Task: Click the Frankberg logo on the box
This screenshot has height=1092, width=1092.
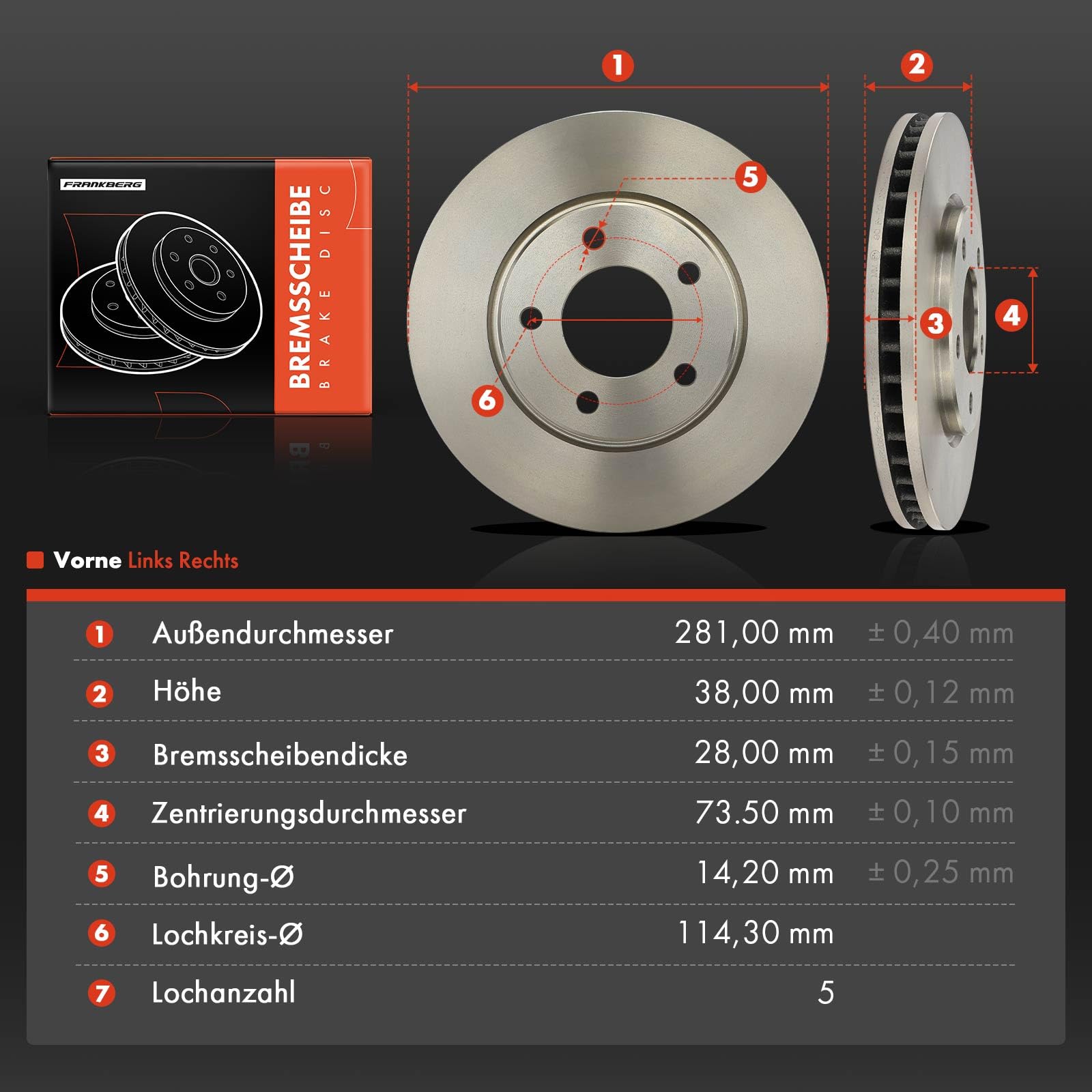Action: [103, 184]
